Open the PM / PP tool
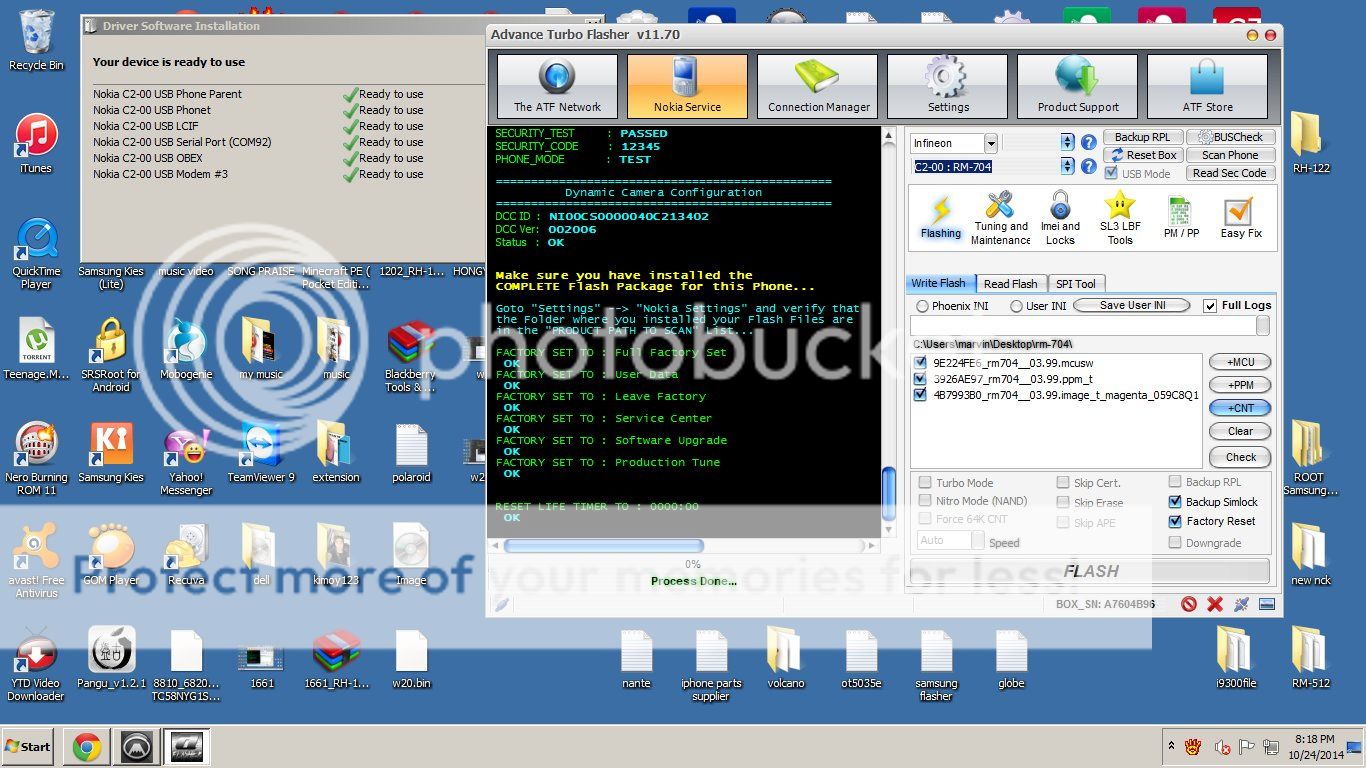 (x=1181, y=218)
